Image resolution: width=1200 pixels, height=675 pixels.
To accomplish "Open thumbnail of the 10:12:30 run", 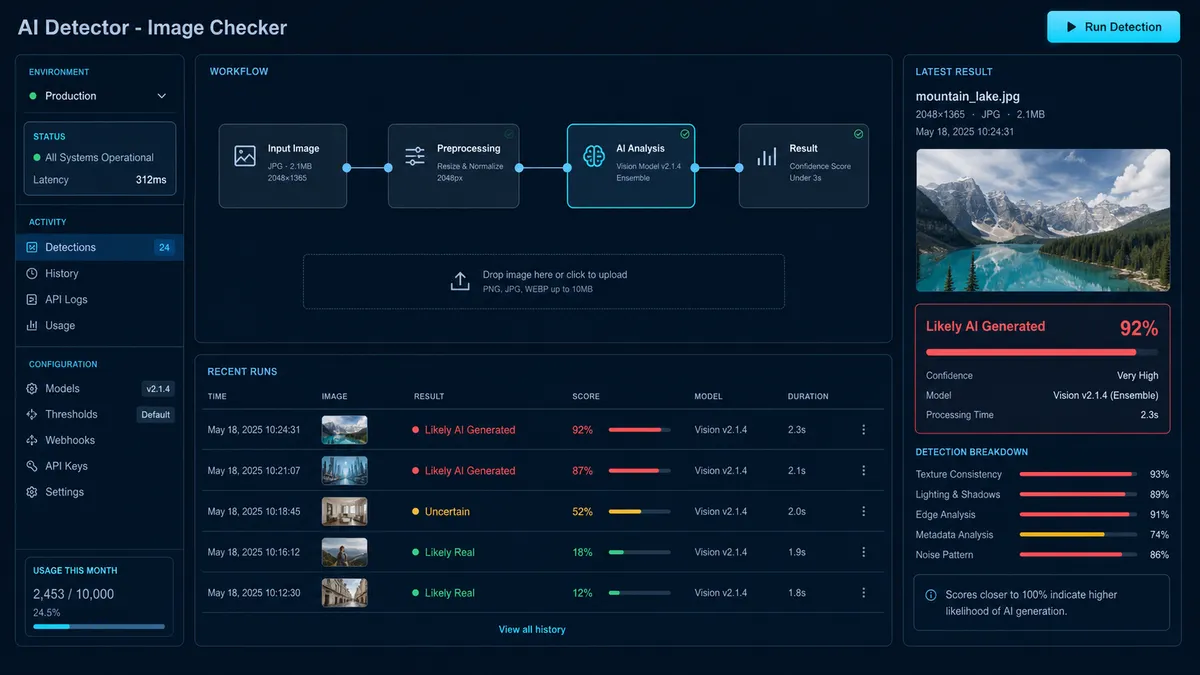I will click(344, 593).
